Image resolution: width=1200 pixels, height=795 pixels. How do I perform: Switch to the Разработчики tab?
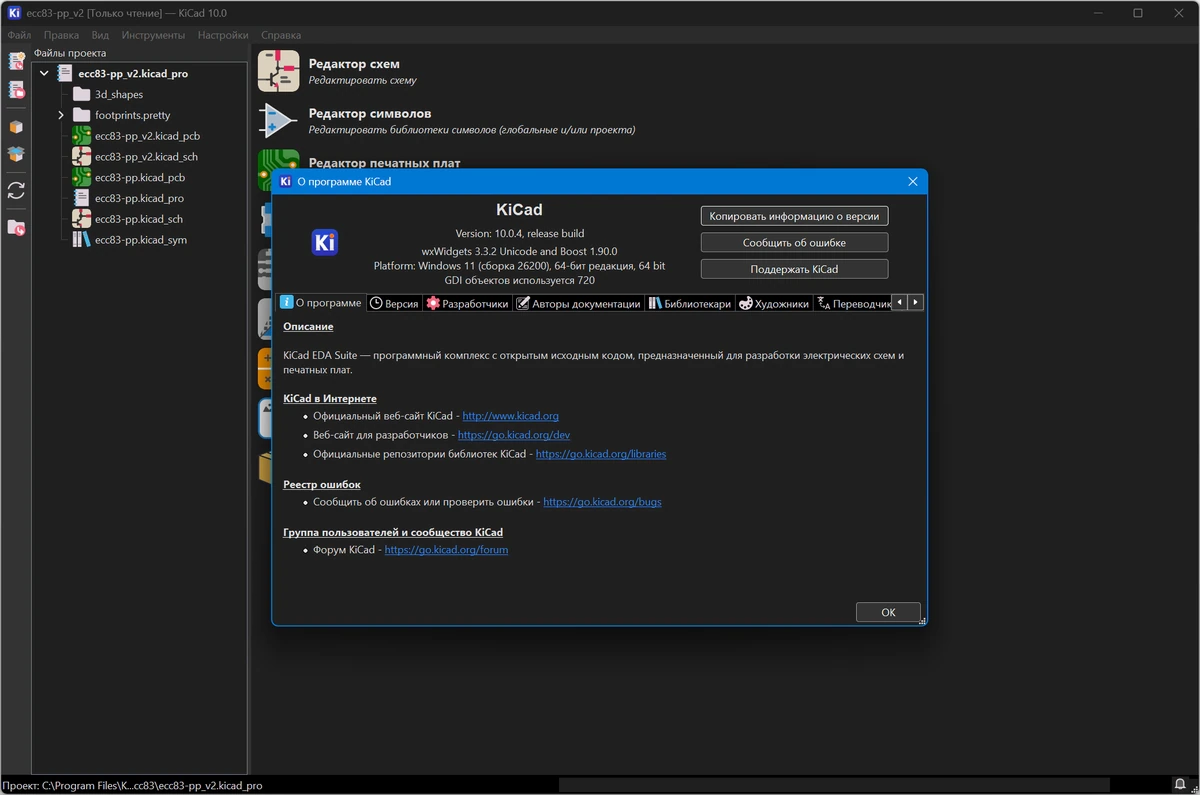pyautogui.click(x=467, y=303)
